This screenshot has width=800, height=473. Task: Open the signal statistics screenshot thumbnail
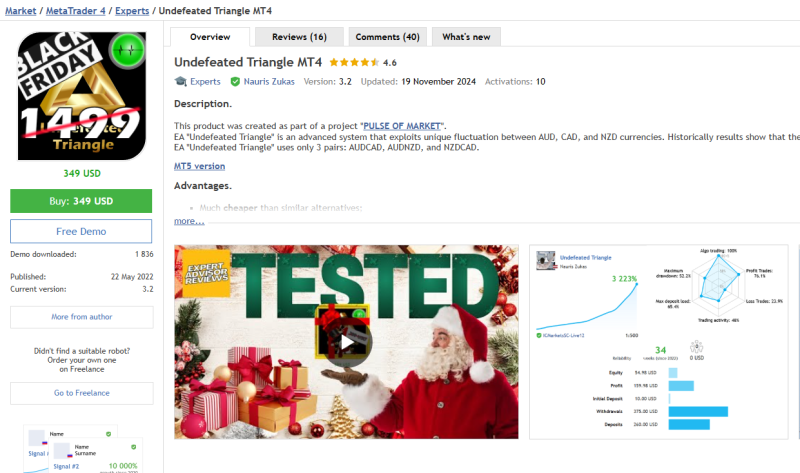click(x=663, y=342)
